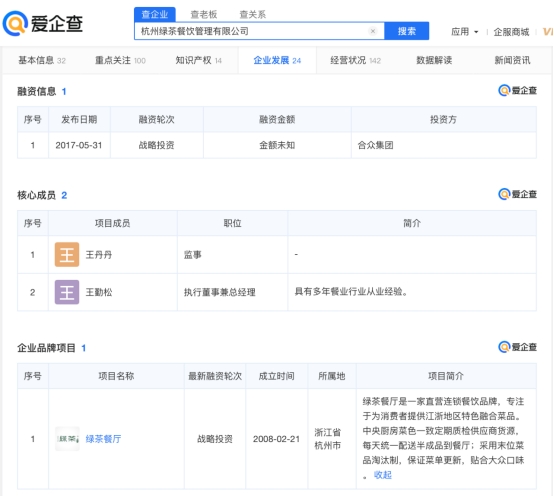Click the 绿茶餐厅 brand logo thumbnail

pos(67,439)
